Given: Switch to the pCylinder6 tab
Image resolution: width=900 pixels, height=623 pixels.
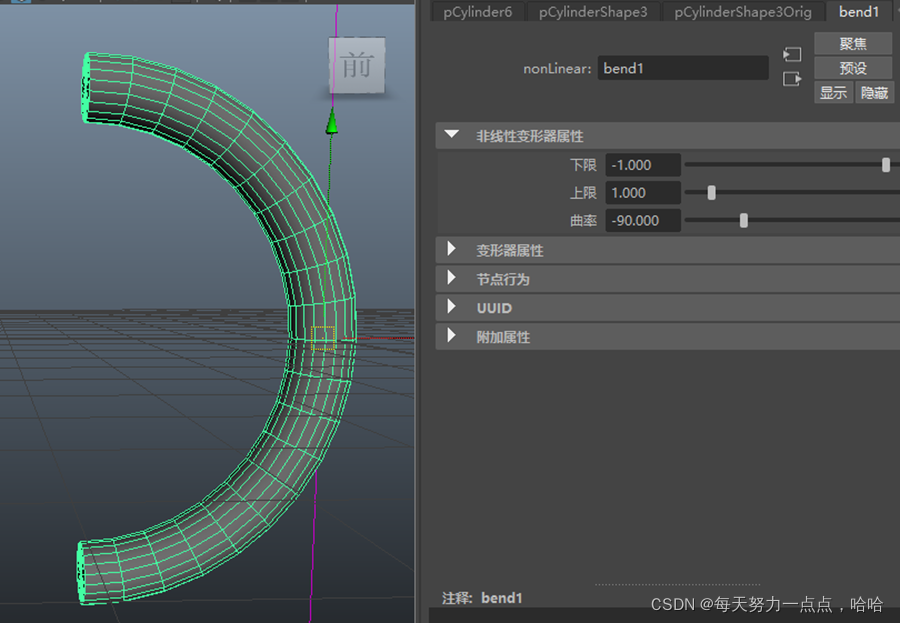Looking at the screenshot, I should coord(478,11).
